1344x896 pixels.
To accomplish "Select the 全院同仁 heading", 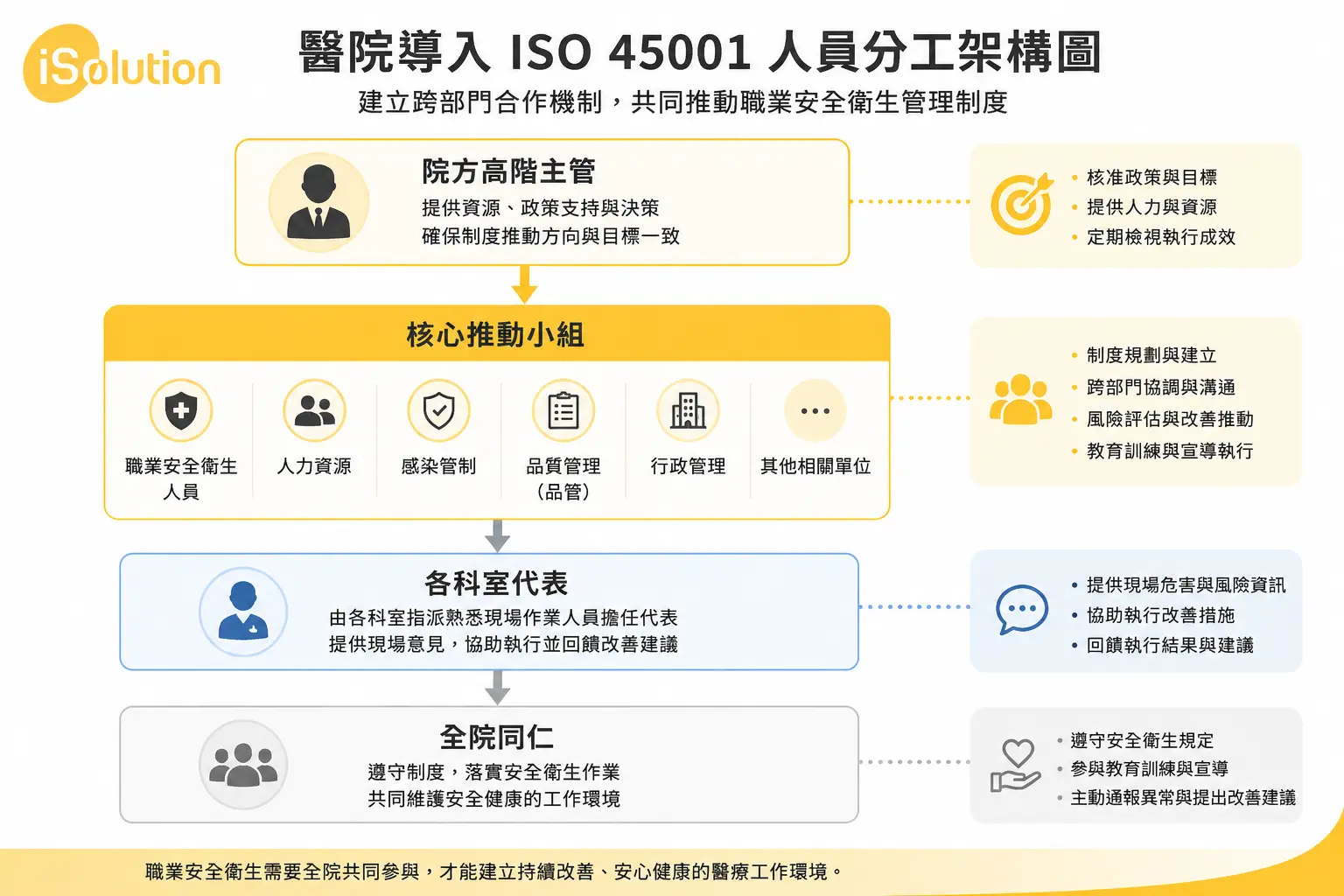I will click(x=496, y=738).
